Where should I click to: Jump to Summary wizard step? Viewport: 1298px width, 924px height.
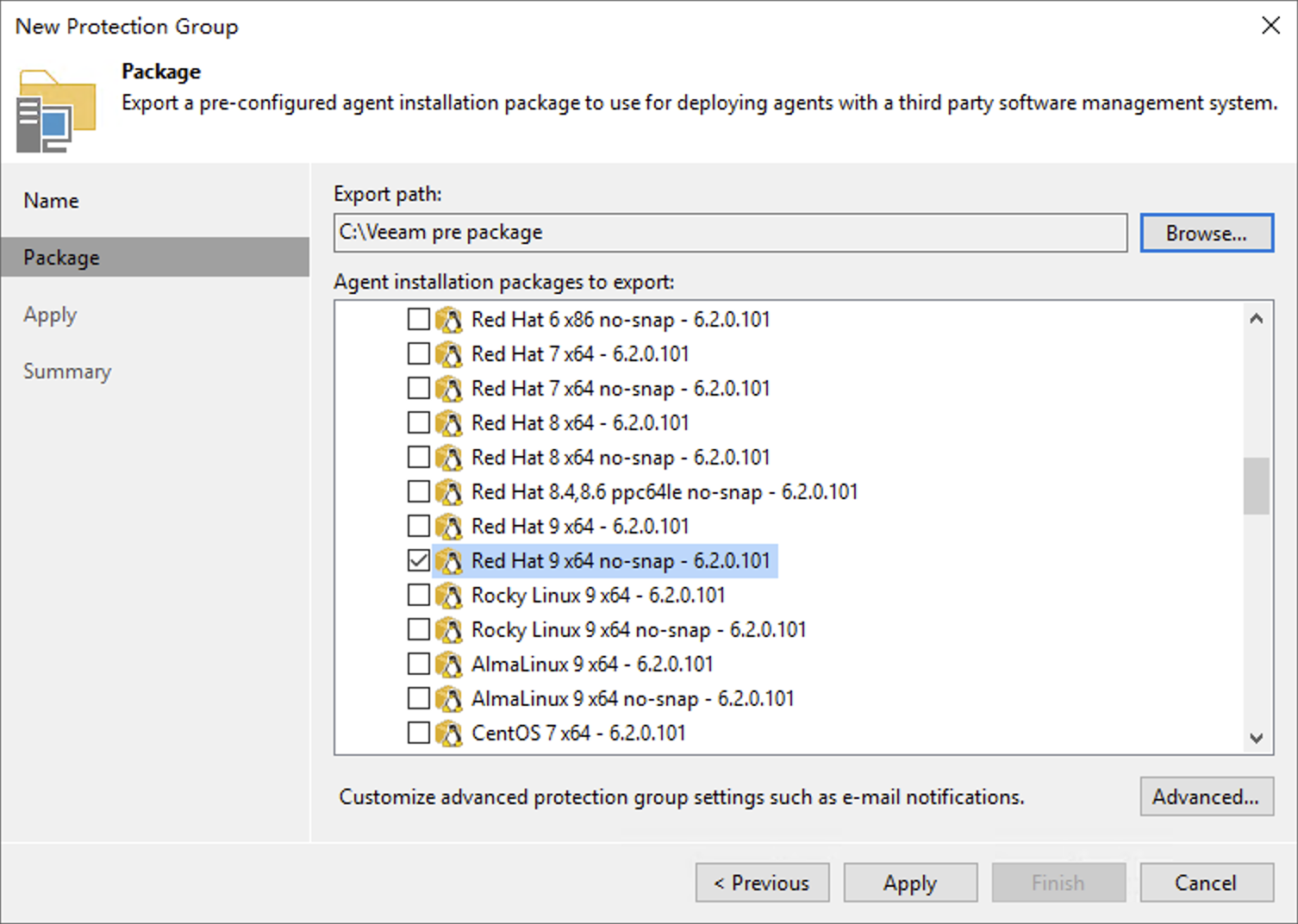click(67, 371)
